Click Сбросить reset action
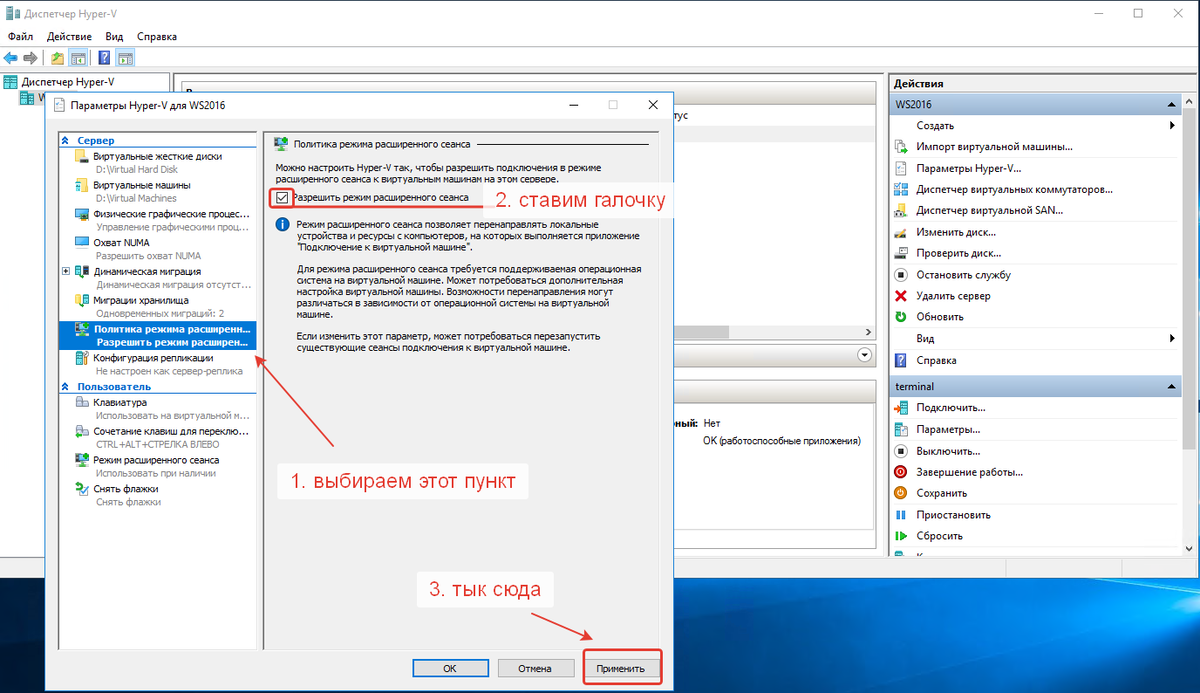Viewport: 1200px width, 693px height. tap(939, 536)
